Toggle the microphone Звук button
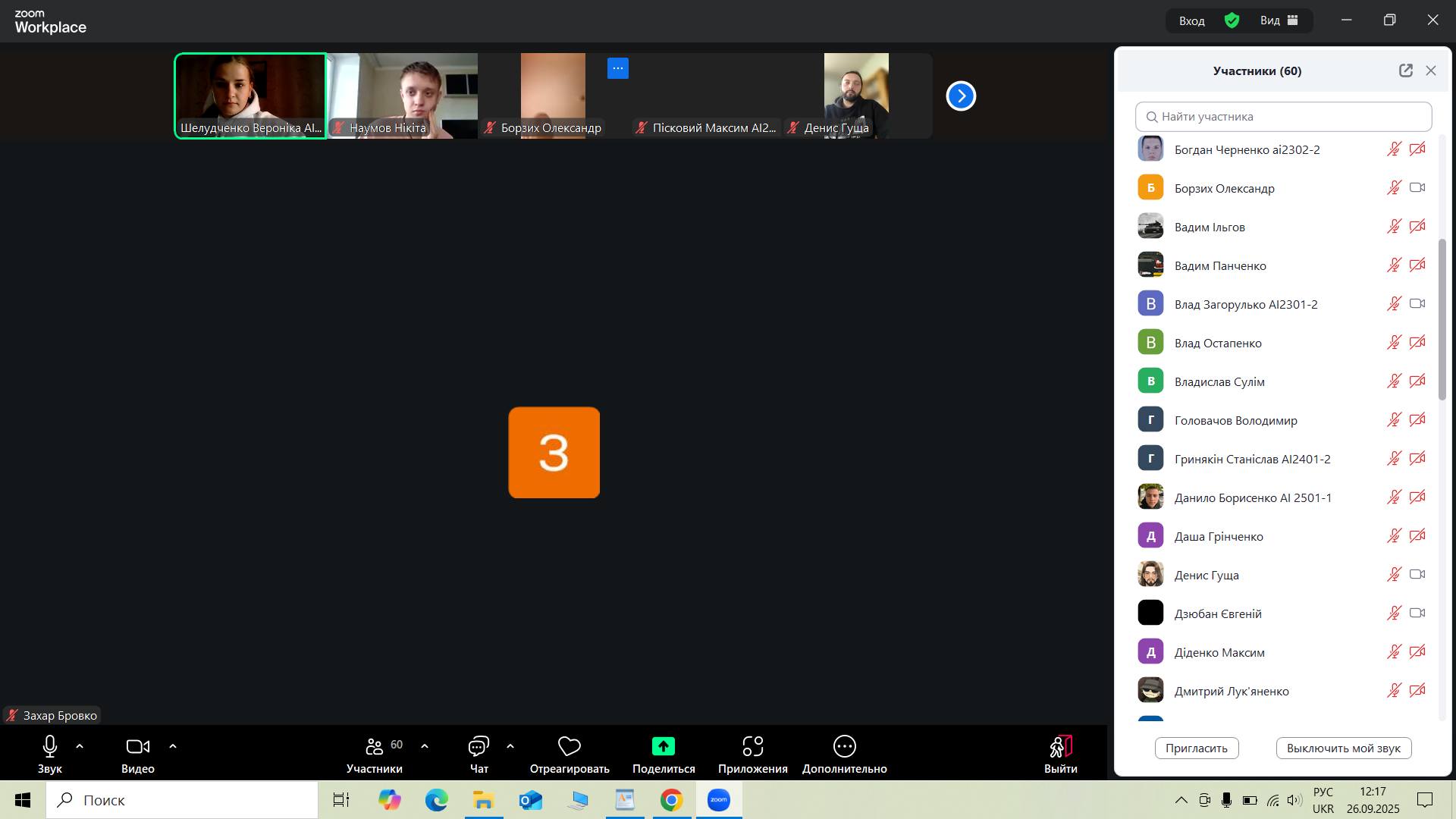Screen dimensions: 1456x819 [x=50, y=747]
